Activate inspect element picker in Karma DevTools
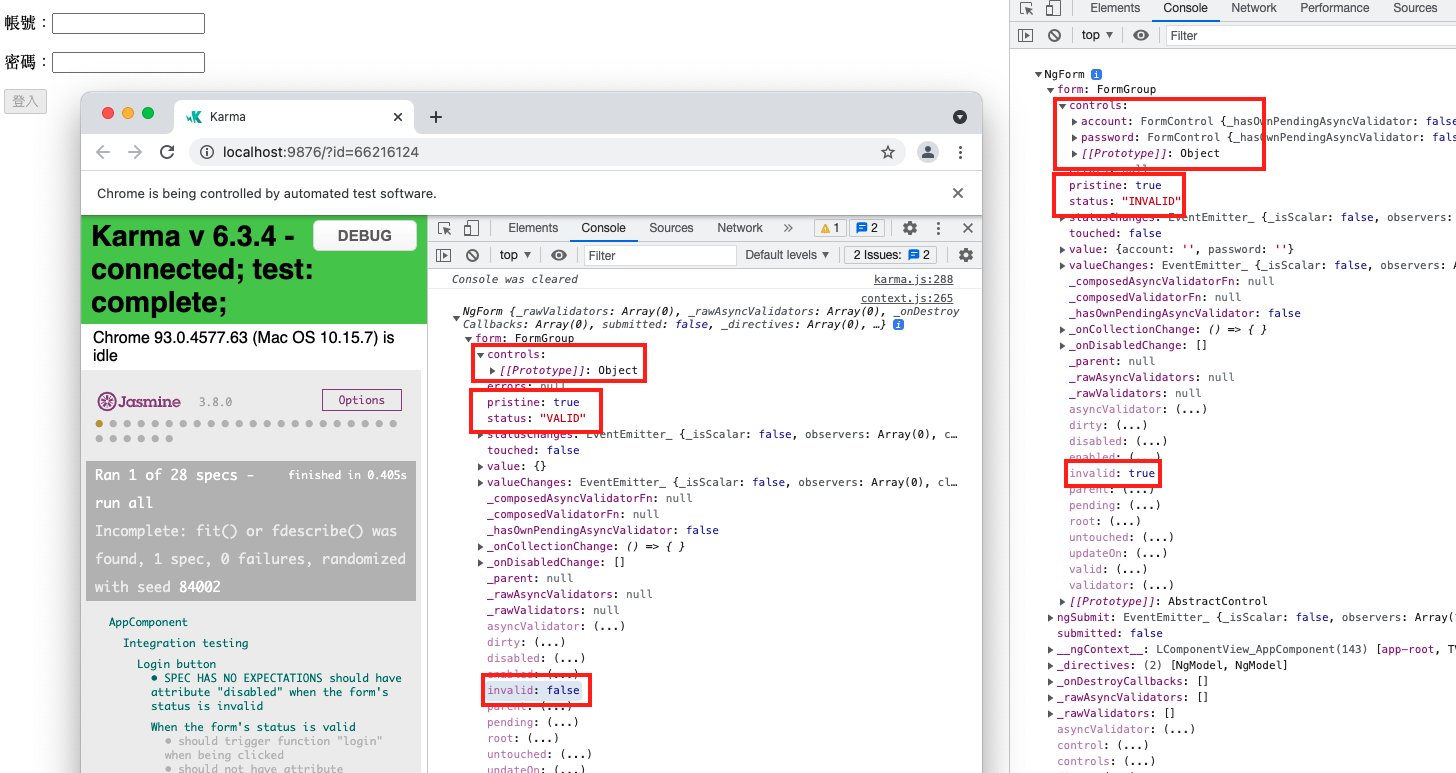 click(445, 228)
